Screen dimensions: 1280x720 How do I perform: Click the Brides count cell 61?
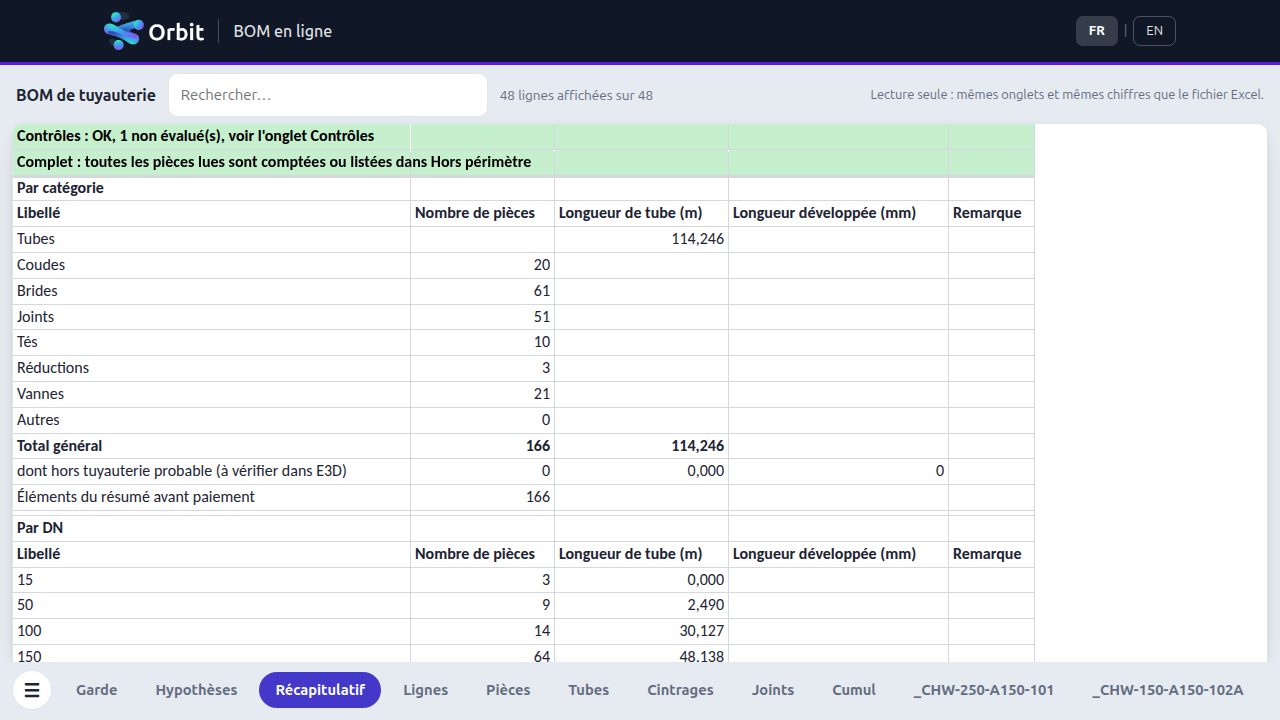tap(482, 291)
